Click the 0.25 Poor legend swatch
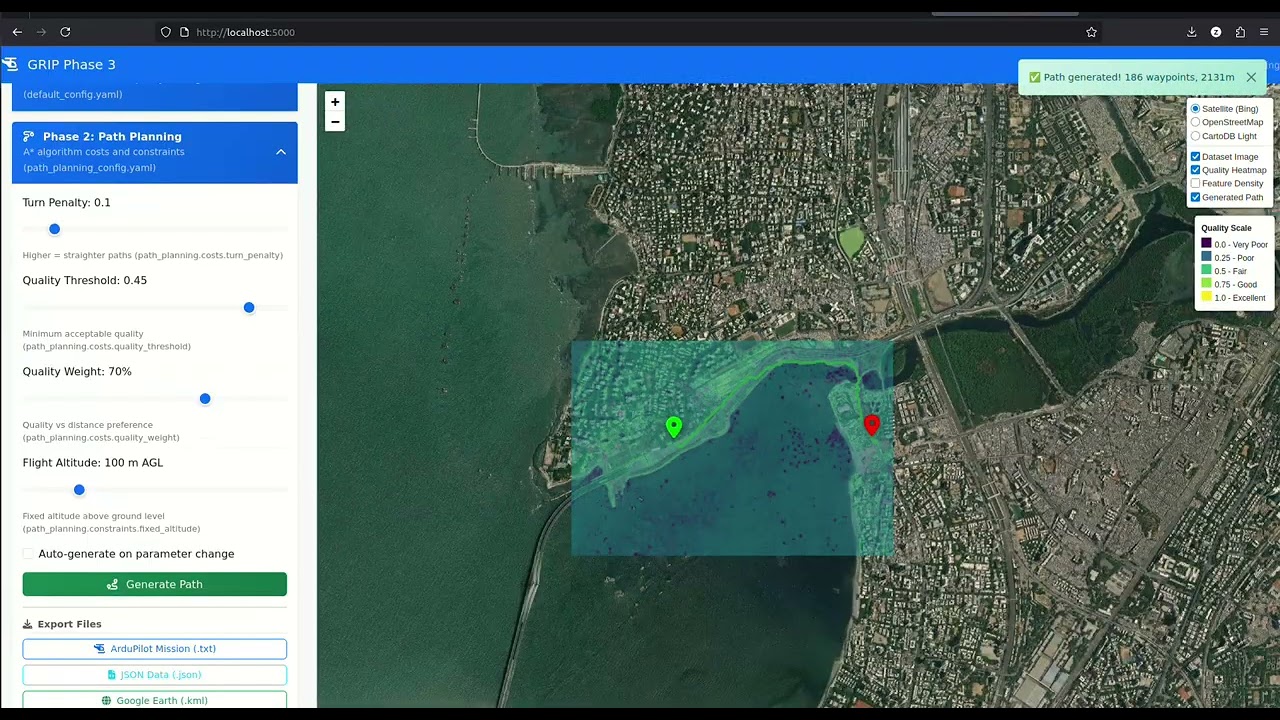This screenshot has height=720, width=1280. 1206,257
